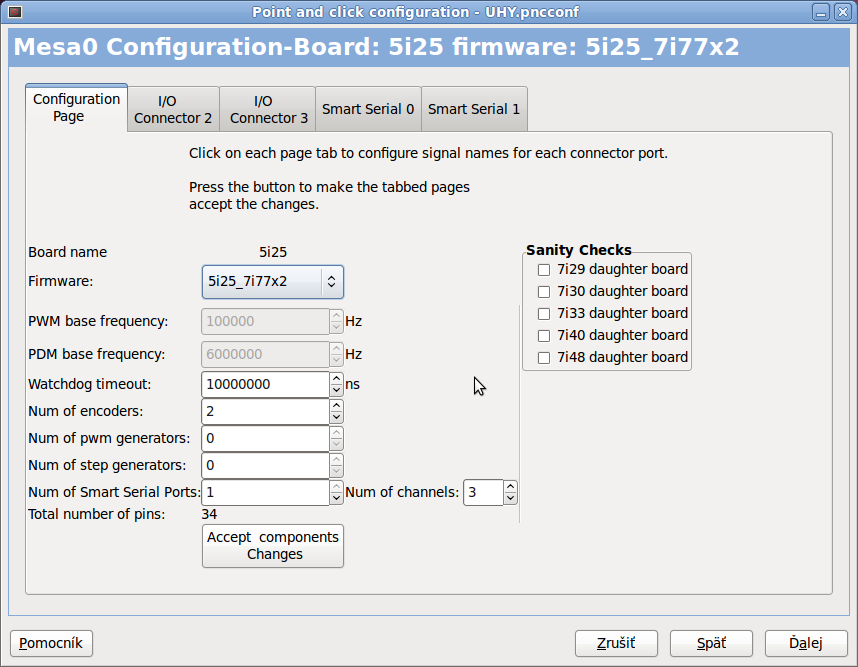Open the Firmware dropdown 5i25_7i77x2
The width and height of the screenshot is (858, 667).
click(x=273, y=282)
